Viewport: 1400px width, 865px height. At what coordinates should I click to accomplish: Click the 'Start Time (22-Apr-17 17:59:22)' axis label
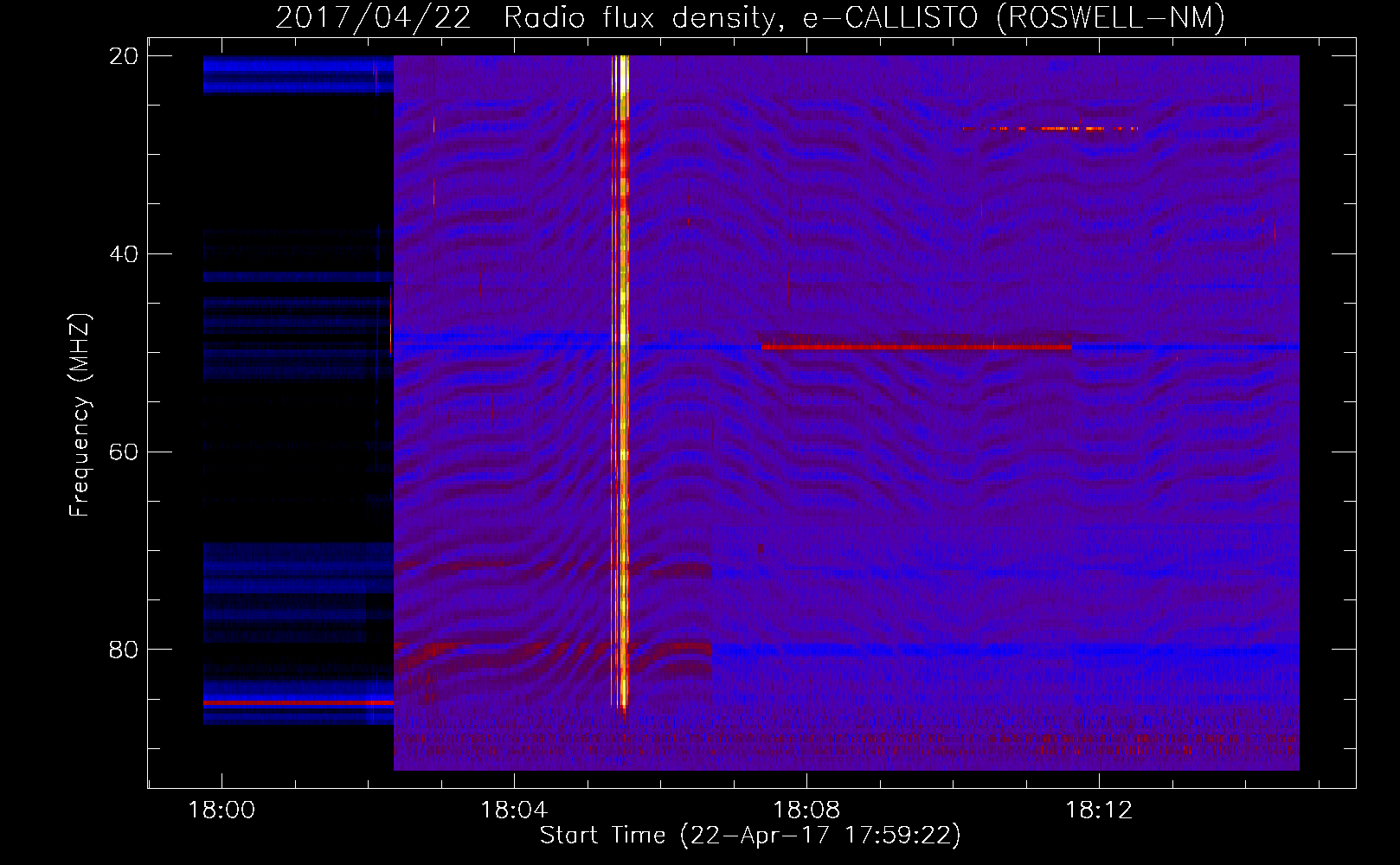coord(750,836)
